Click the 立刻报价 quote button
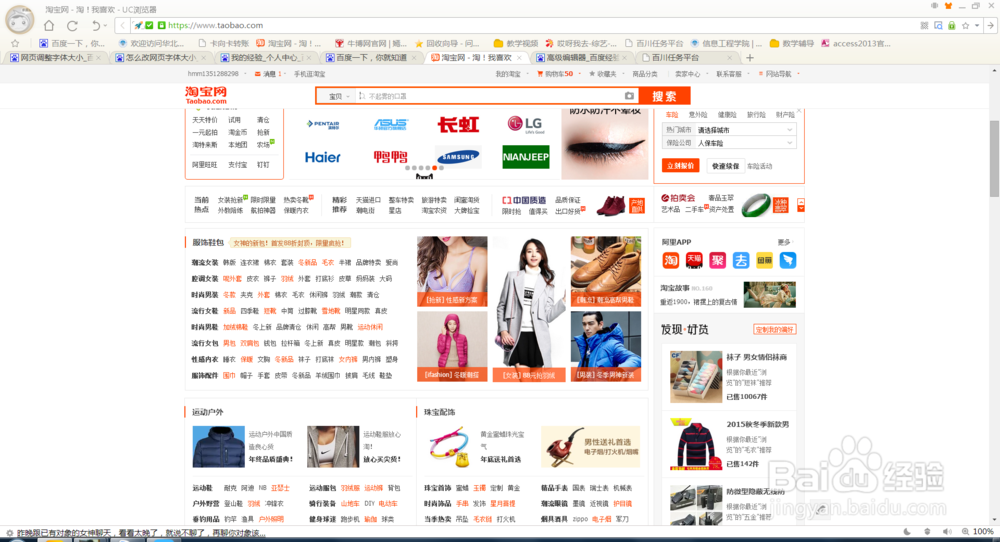The width and height of the screenshot is (1000, 542). tap(680, 166)
